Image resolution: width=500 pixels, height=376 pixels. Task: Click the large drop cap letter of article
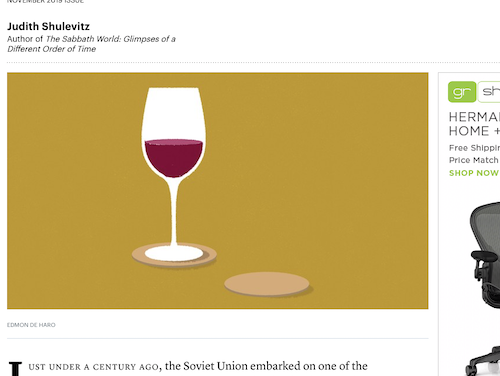coord(15,368)
